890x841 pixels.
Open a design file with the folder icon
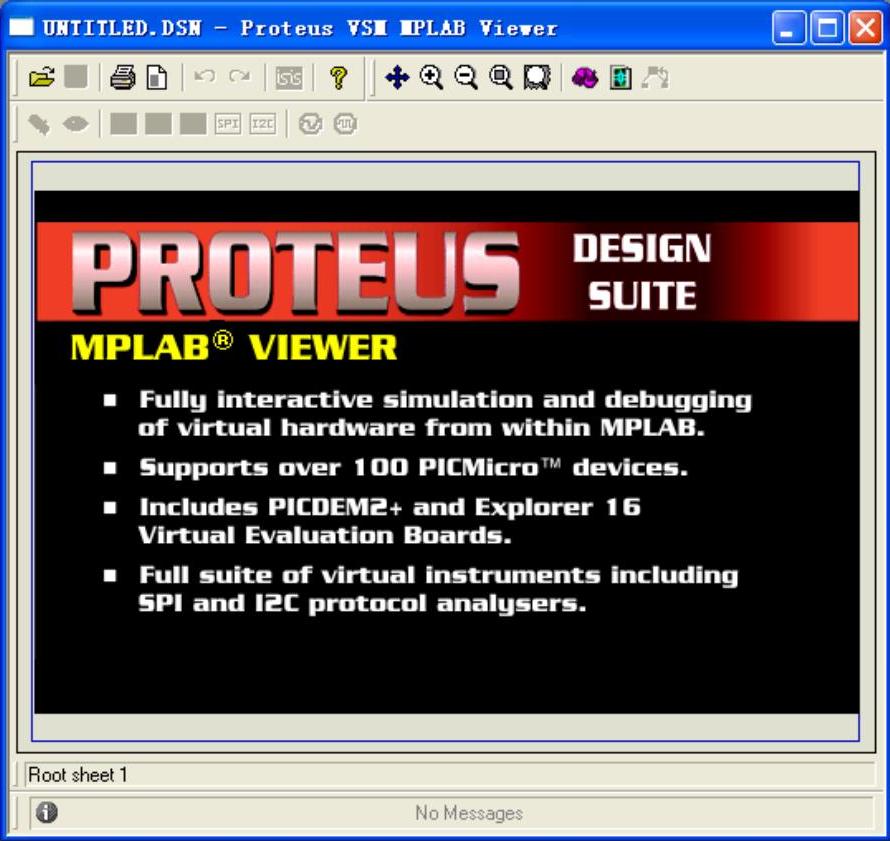(x=42, y=77)
